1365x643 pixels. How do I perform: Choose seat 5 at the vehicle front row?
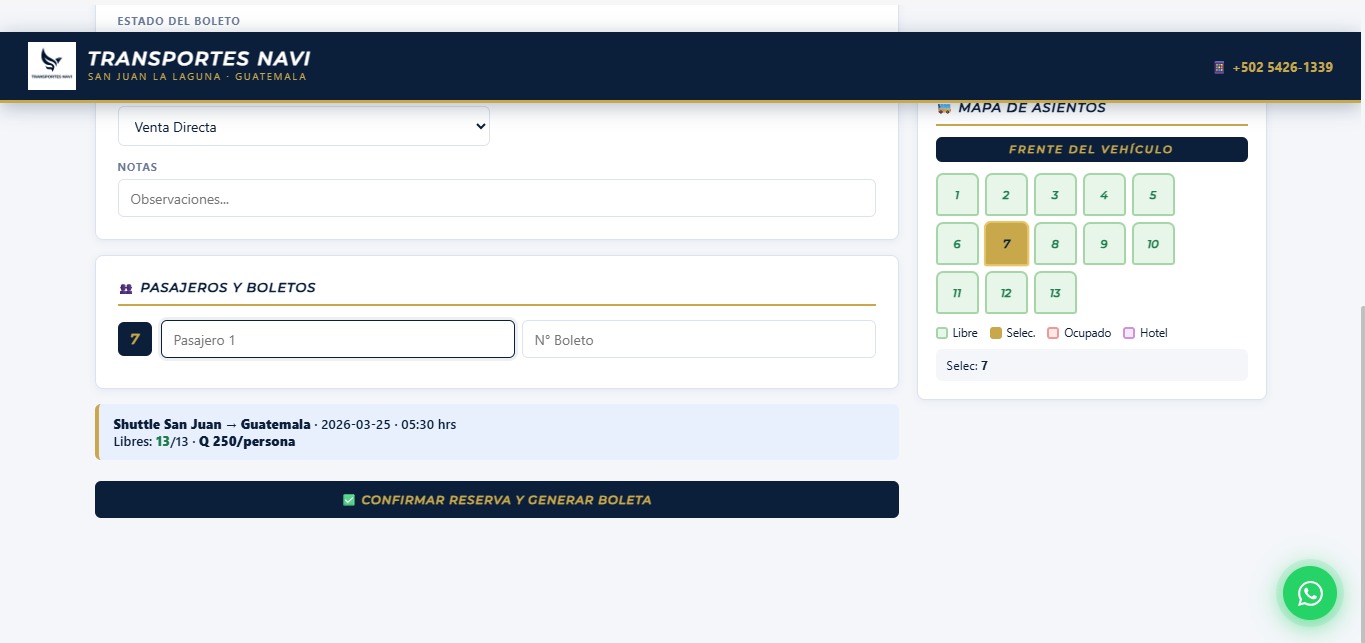tap(1153, 195)
